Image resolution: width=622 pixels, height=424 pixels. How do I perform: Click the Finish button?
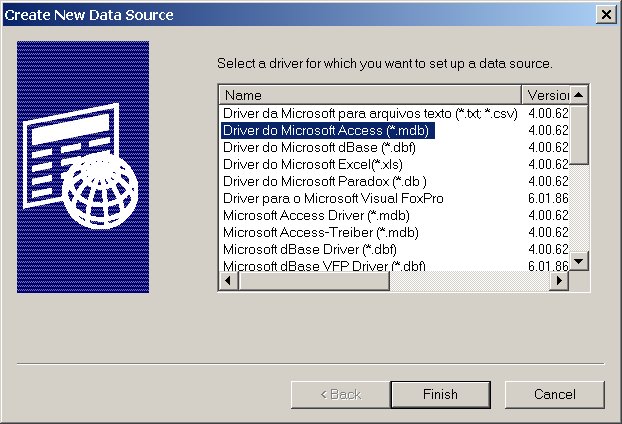(x=440, y=394)
